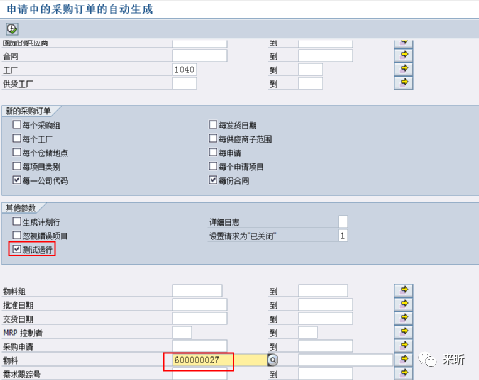Viewport: 479px width, 380px height.
Task: Click the 物料 field containing 600000027
Action: pyautogui.click(x=220, y=360)
